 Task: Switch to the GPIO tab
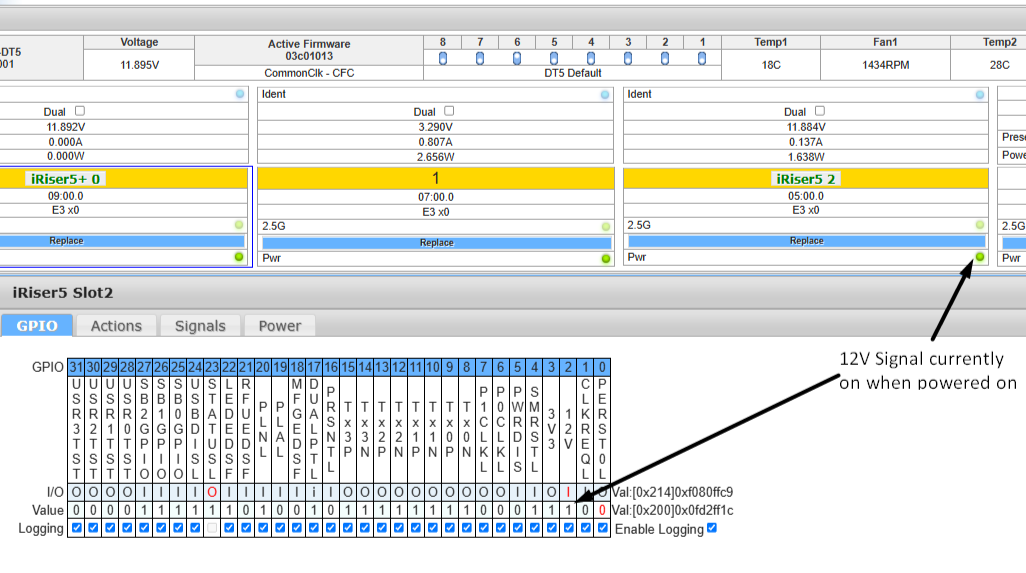37,326
